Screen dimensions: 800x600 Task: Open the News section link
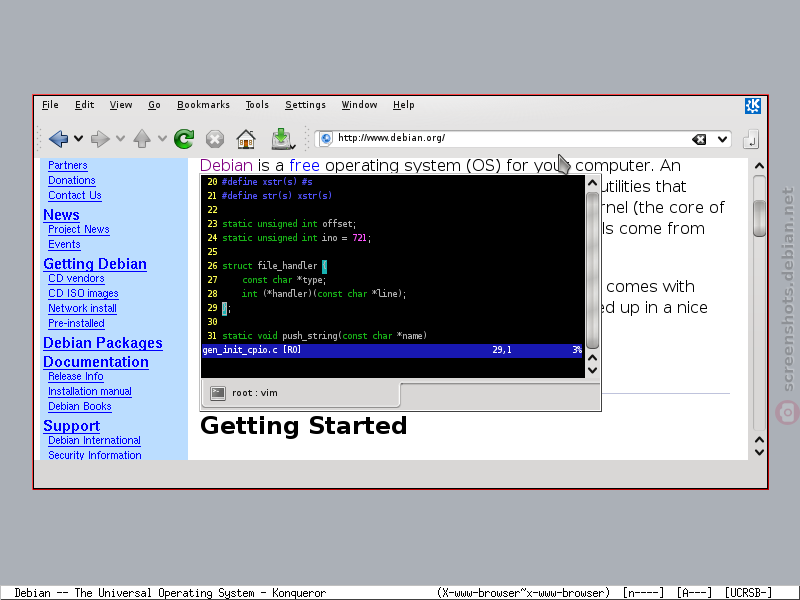coord(61,215)
